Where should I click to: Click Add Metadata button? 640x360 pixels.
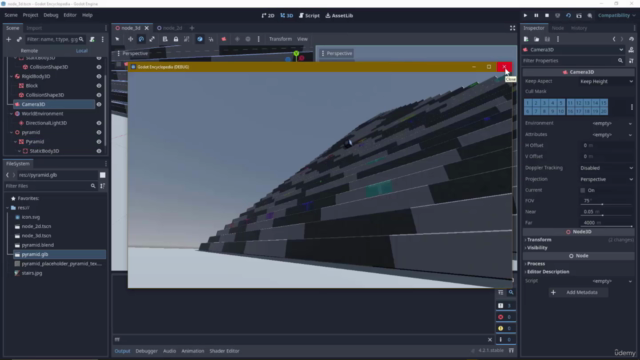(577, 292)
